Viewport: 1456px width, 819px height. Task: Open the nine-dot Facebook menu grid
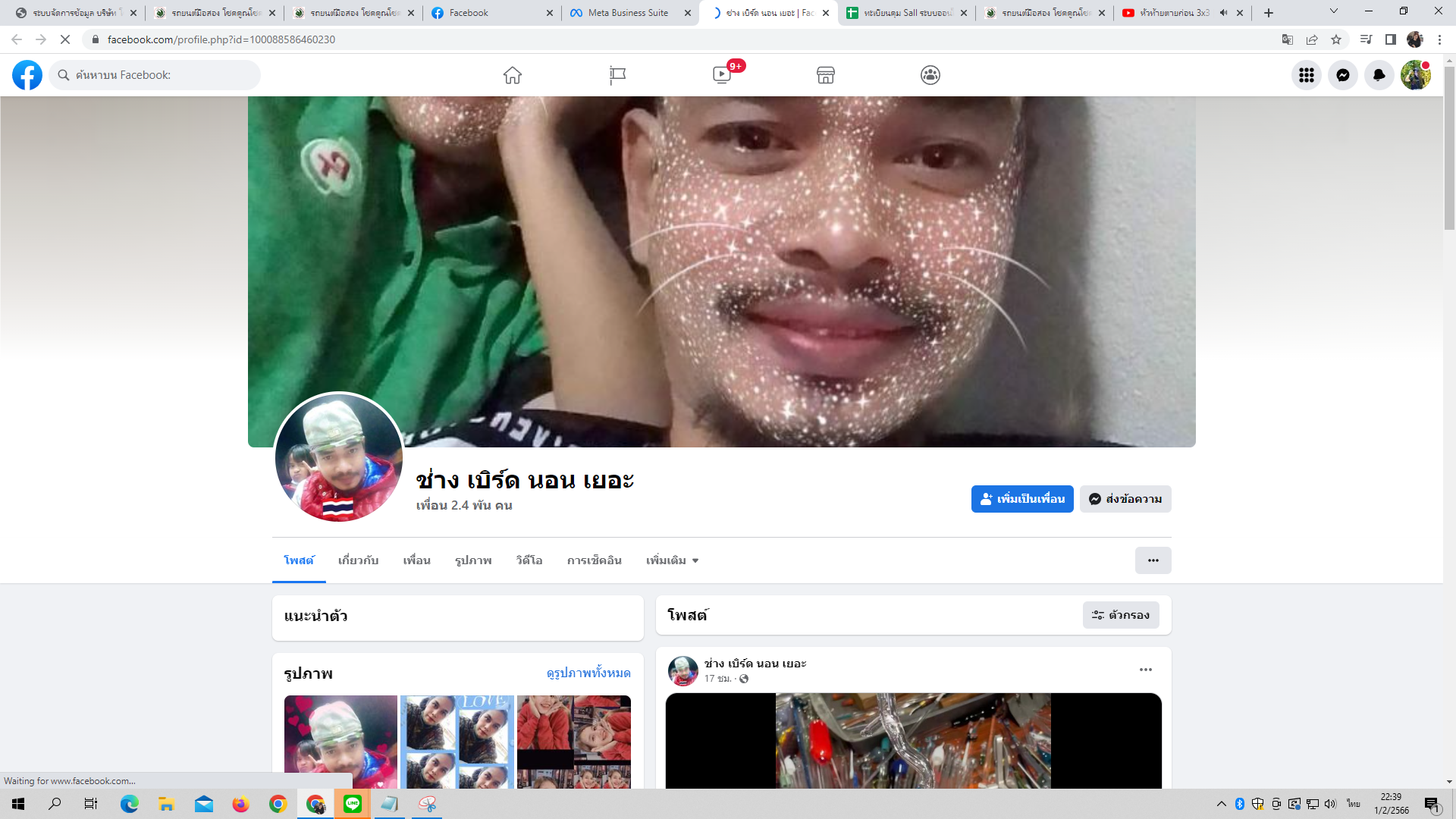coord(1307,75)
